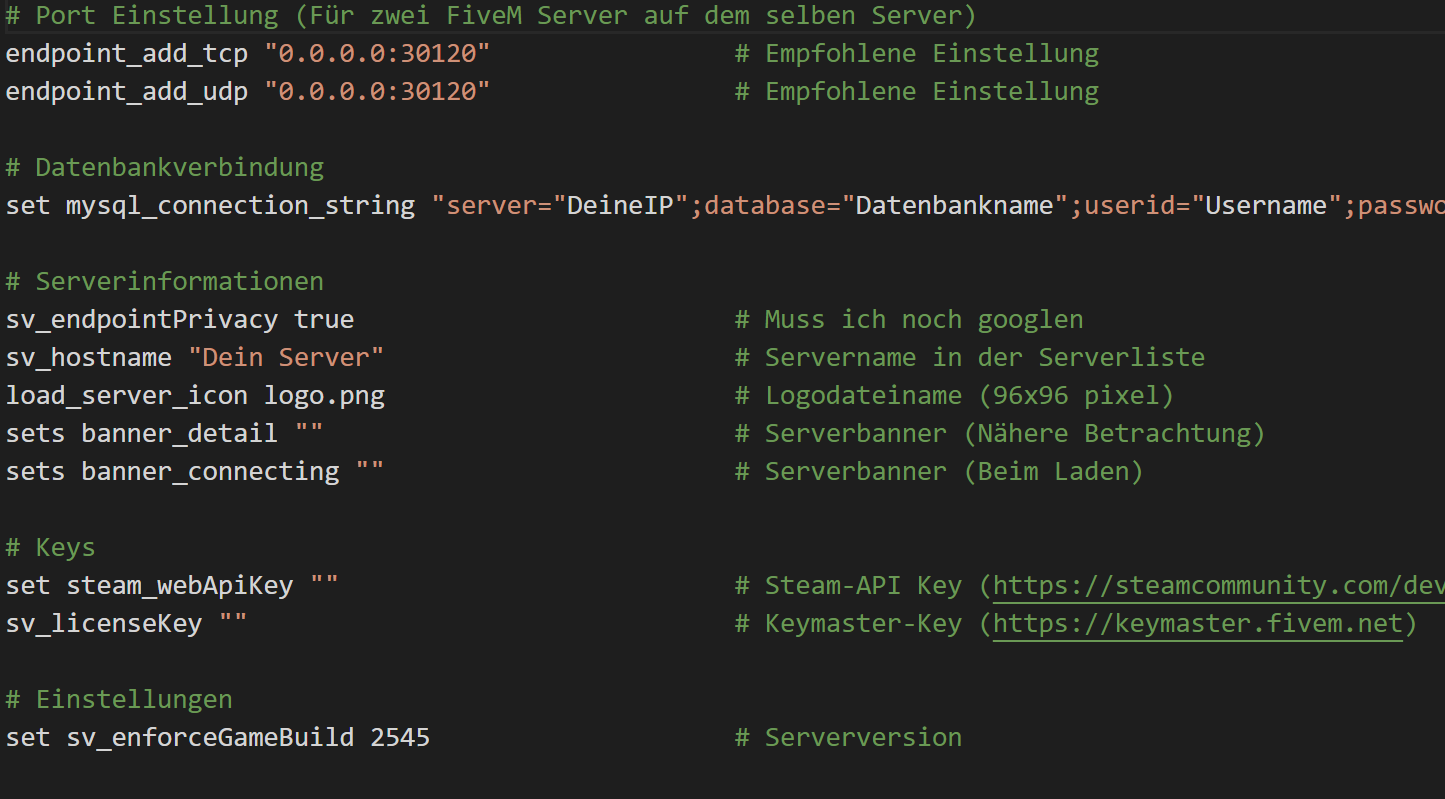This screenshot has width=1445, height=799.
Task: Click the "Dein Server" hostname string
Action: pos(286,358)
